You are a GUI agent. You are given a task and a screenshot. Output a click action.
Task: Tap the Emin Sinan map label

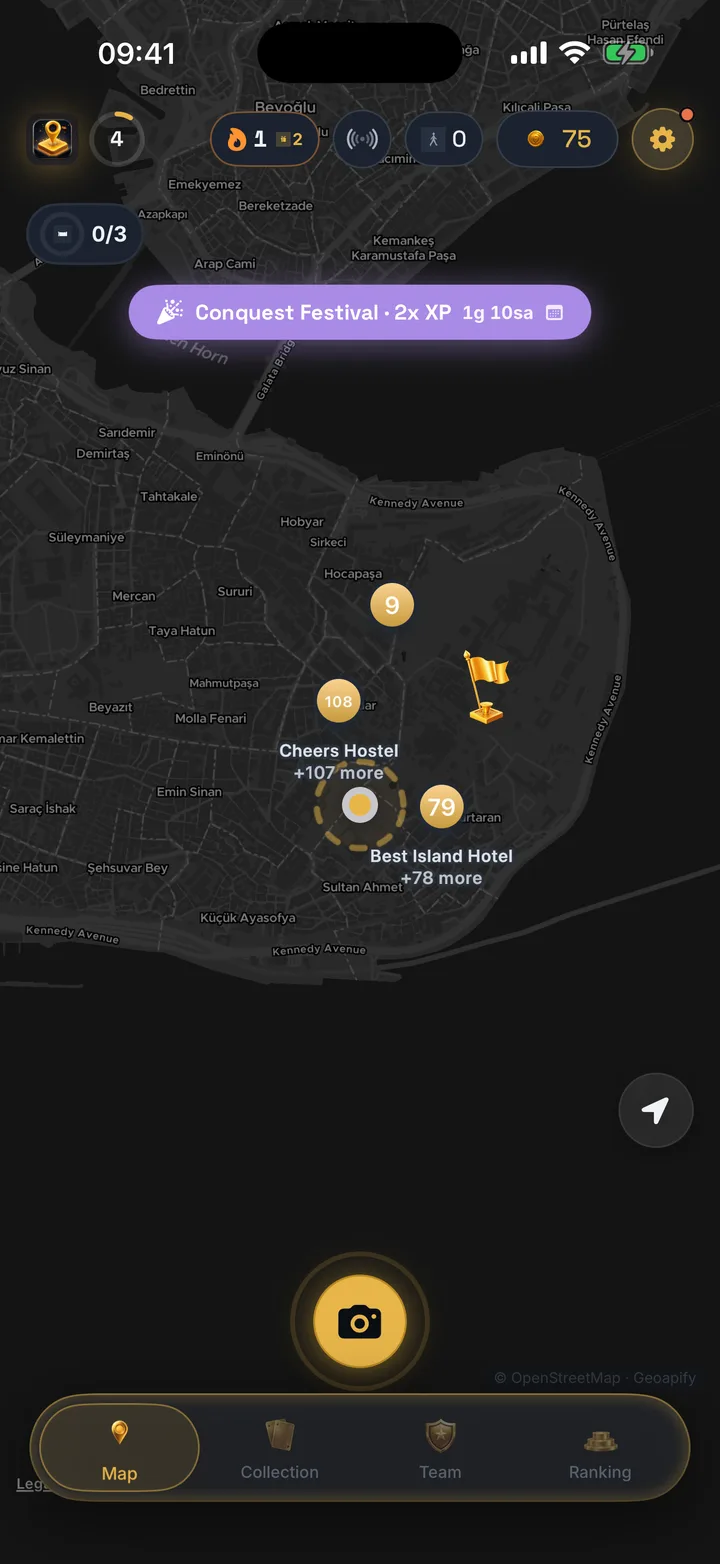point(189,792)
